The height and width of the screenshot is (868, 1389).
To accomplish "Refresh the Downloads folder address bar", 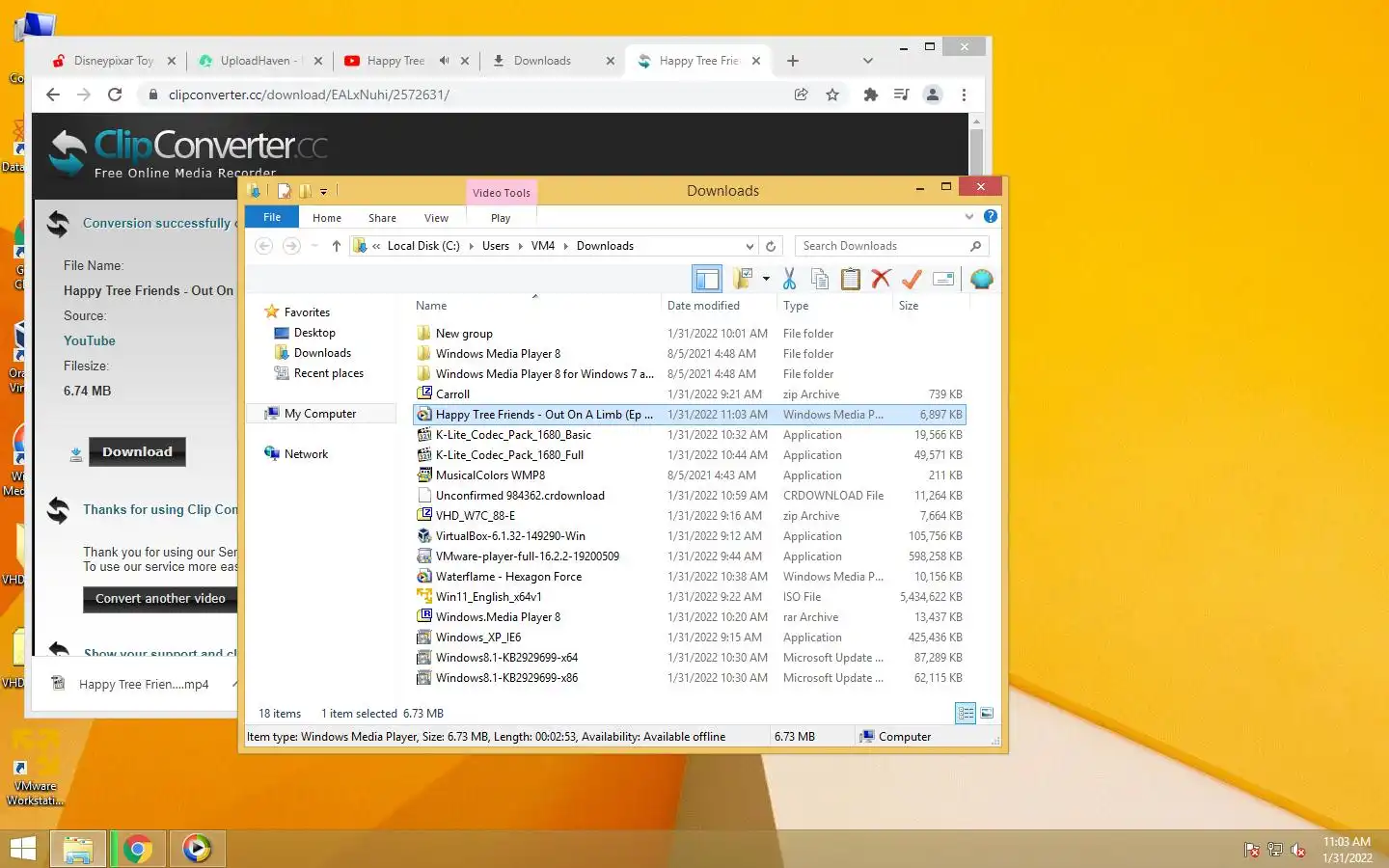I will (x=771, y=246).
